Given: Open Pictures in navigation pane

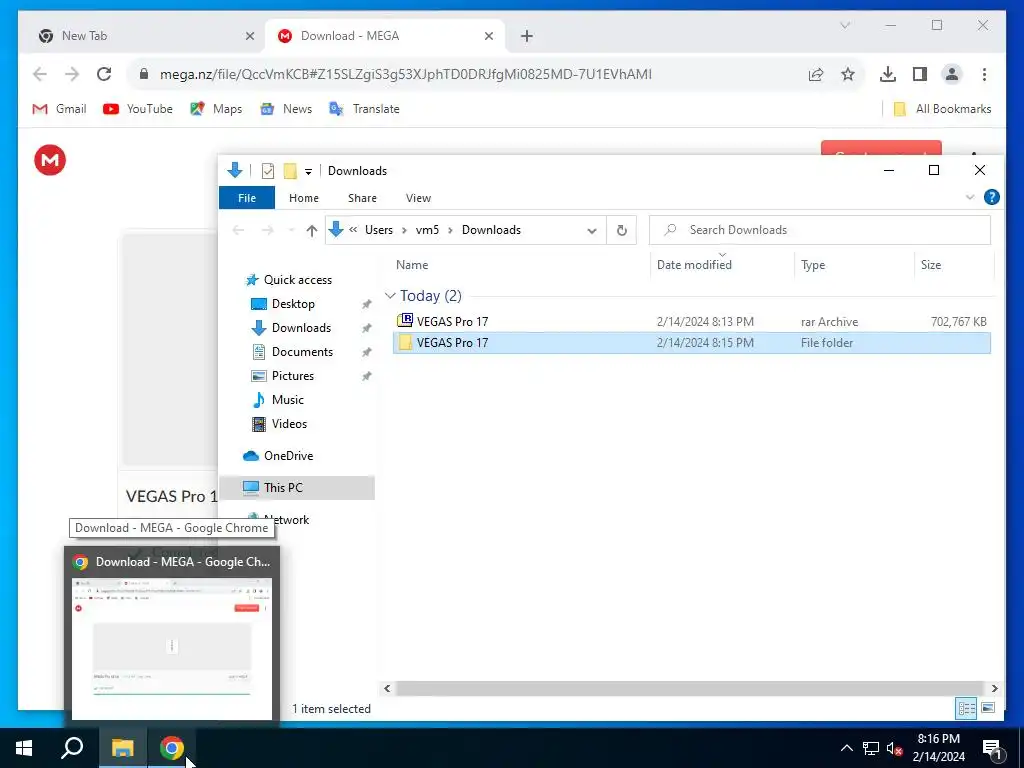Looking at the screenshot, I should 293,376.
